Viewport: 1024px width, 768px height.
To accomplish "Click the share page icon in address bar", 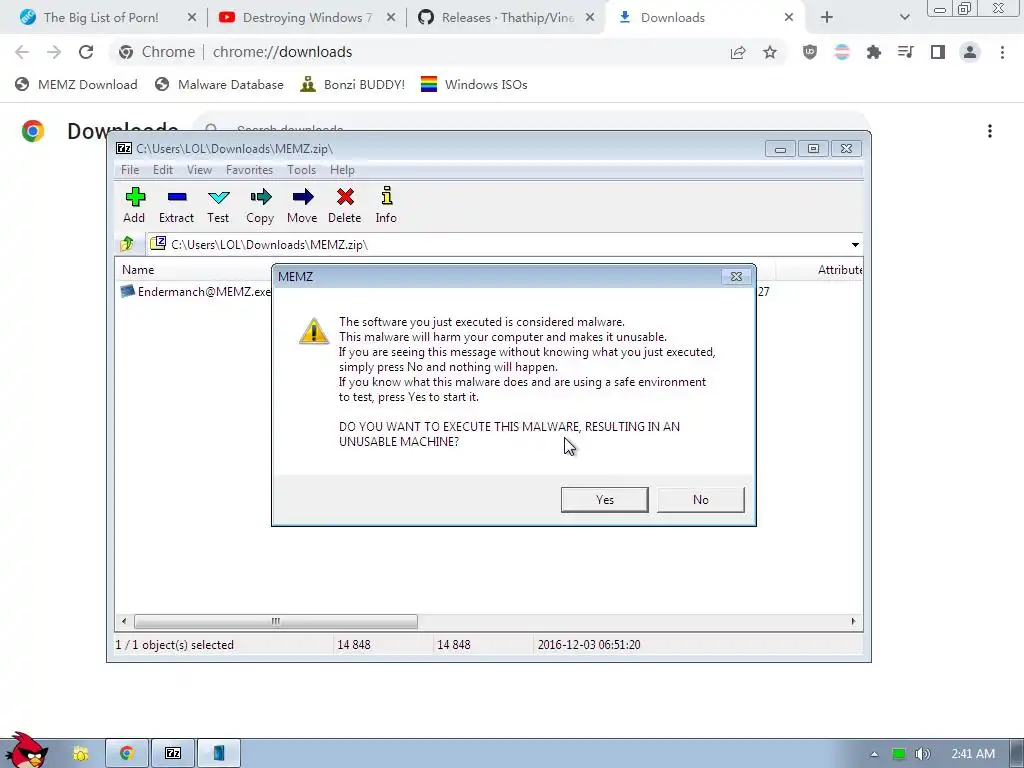I will (738, 52).
